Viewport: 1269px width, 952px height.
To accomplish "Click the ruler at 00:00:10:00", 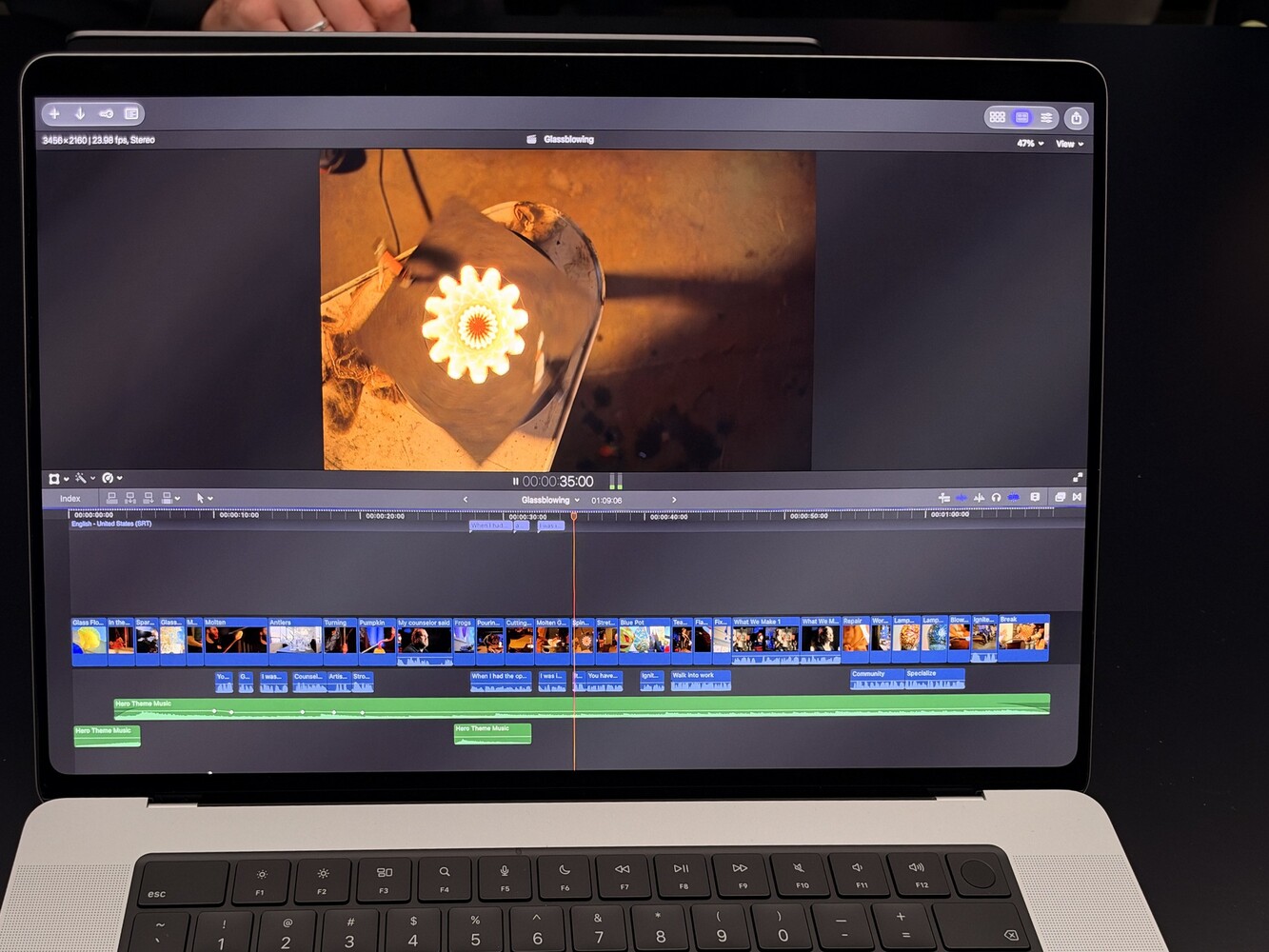I will [x=239, y=515].
